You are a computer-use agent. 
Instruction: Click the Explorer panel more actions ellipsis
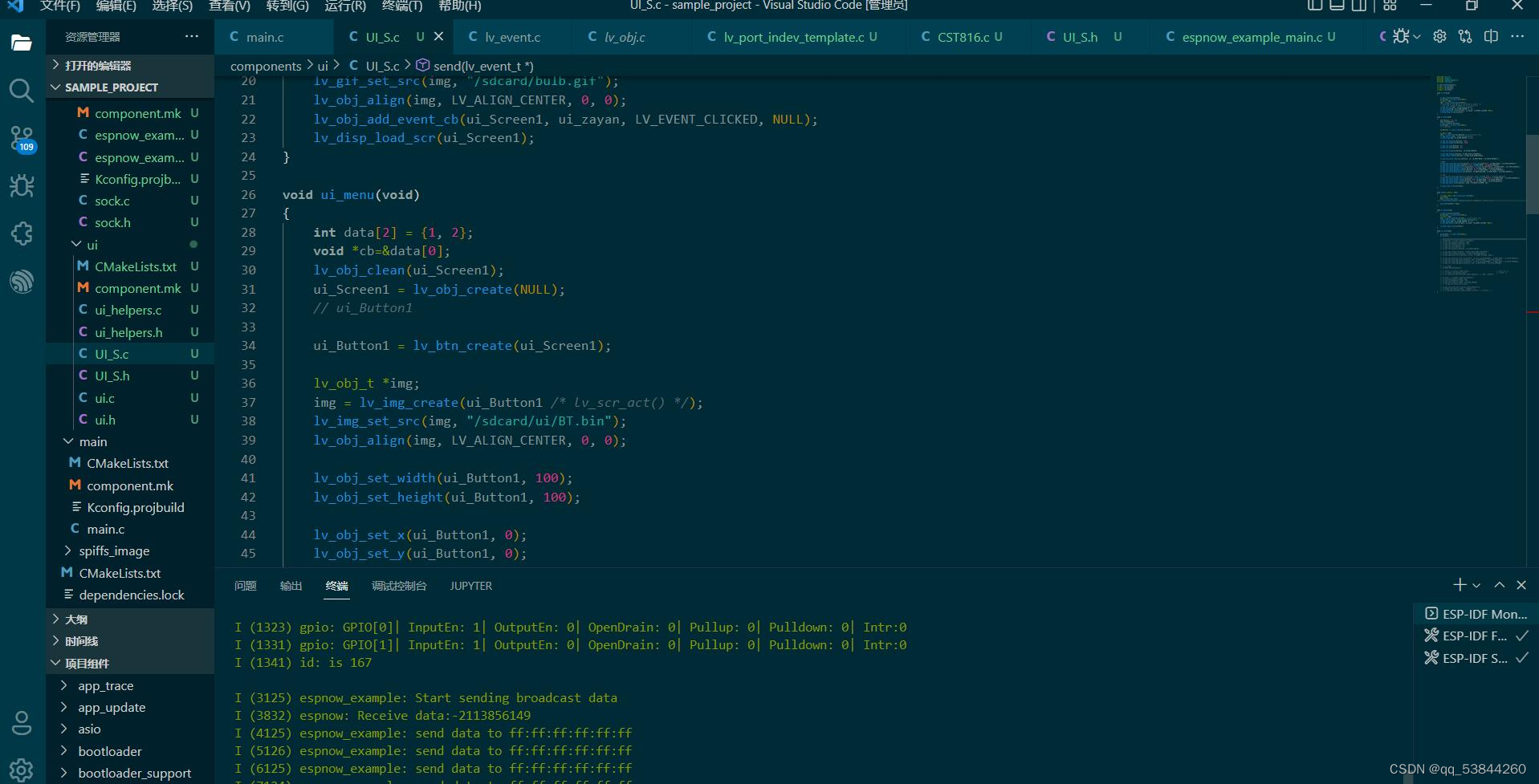pos(191,36)
